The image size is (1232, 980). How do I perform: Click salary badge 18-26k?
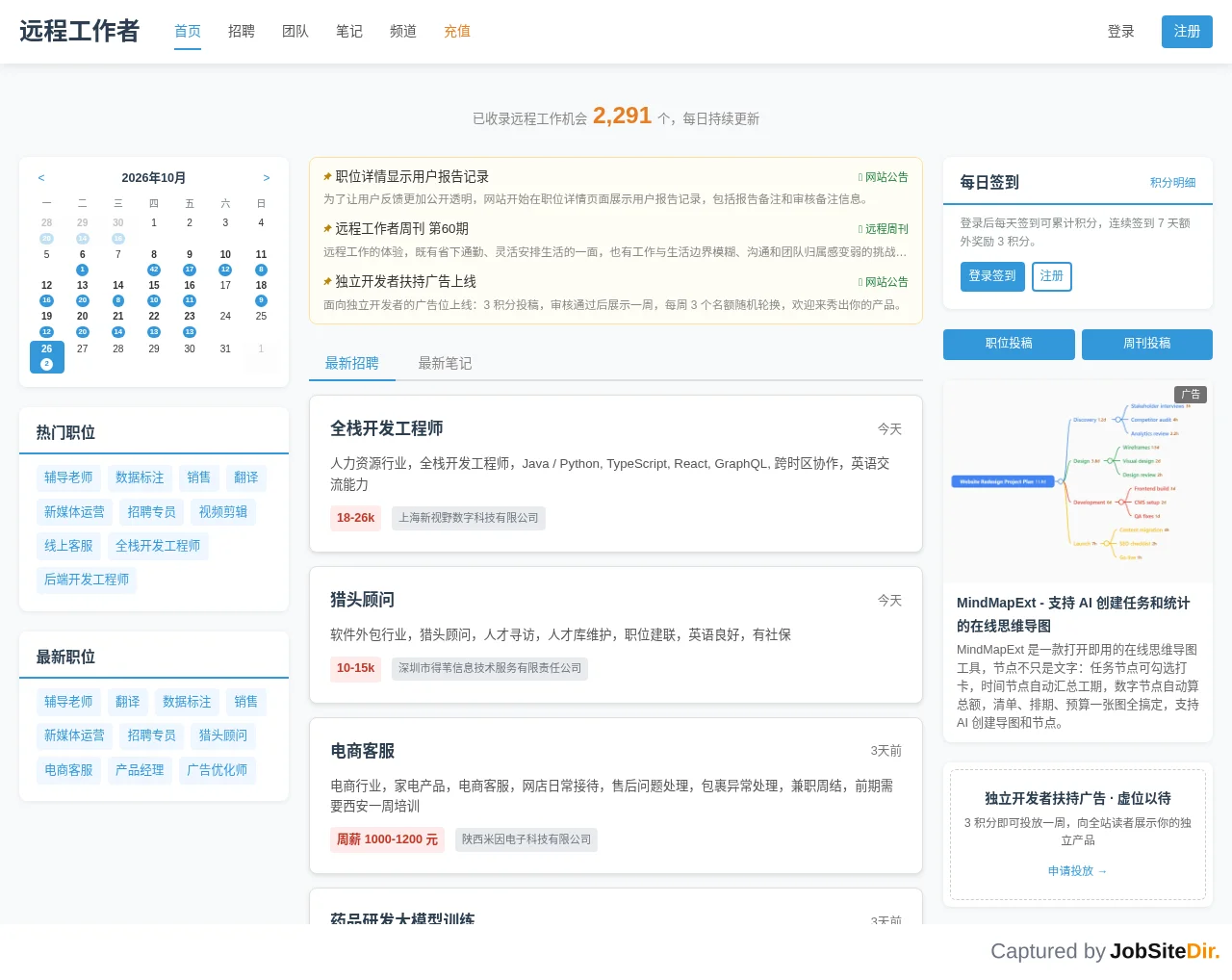(x=356, y=518)
